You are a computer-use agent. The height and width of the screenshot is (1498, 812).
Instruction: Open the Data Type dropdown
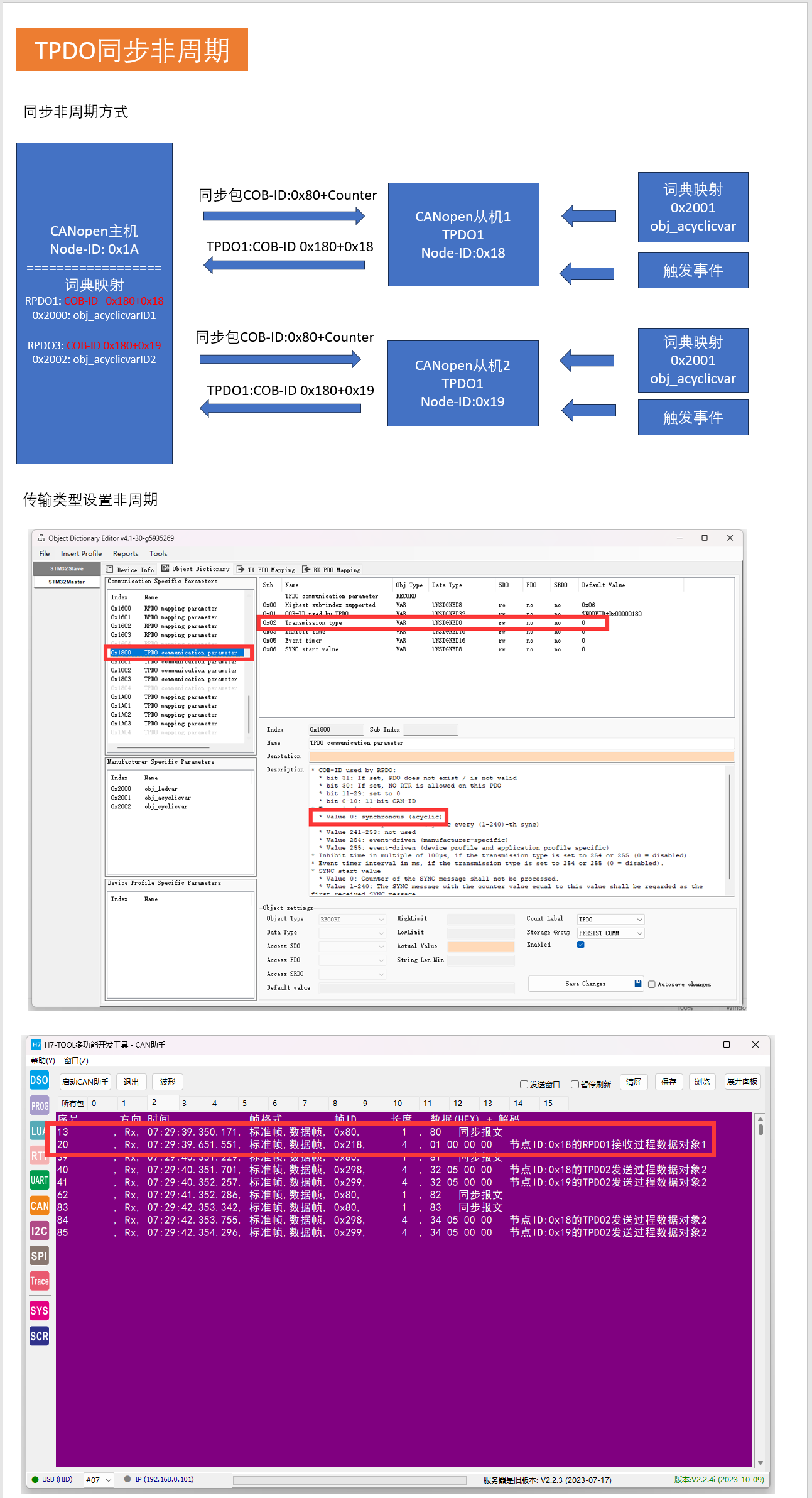pyautogui.click(x=352, y=933)
